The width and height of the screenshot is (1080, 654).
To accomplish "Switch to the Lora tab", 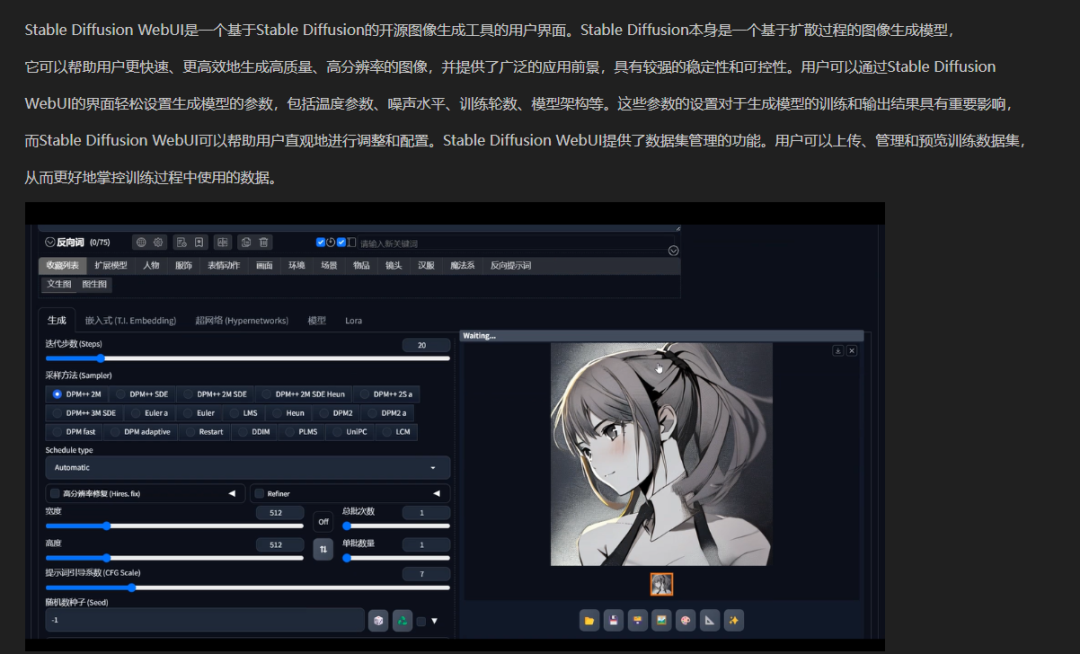I will coord(353,321).
